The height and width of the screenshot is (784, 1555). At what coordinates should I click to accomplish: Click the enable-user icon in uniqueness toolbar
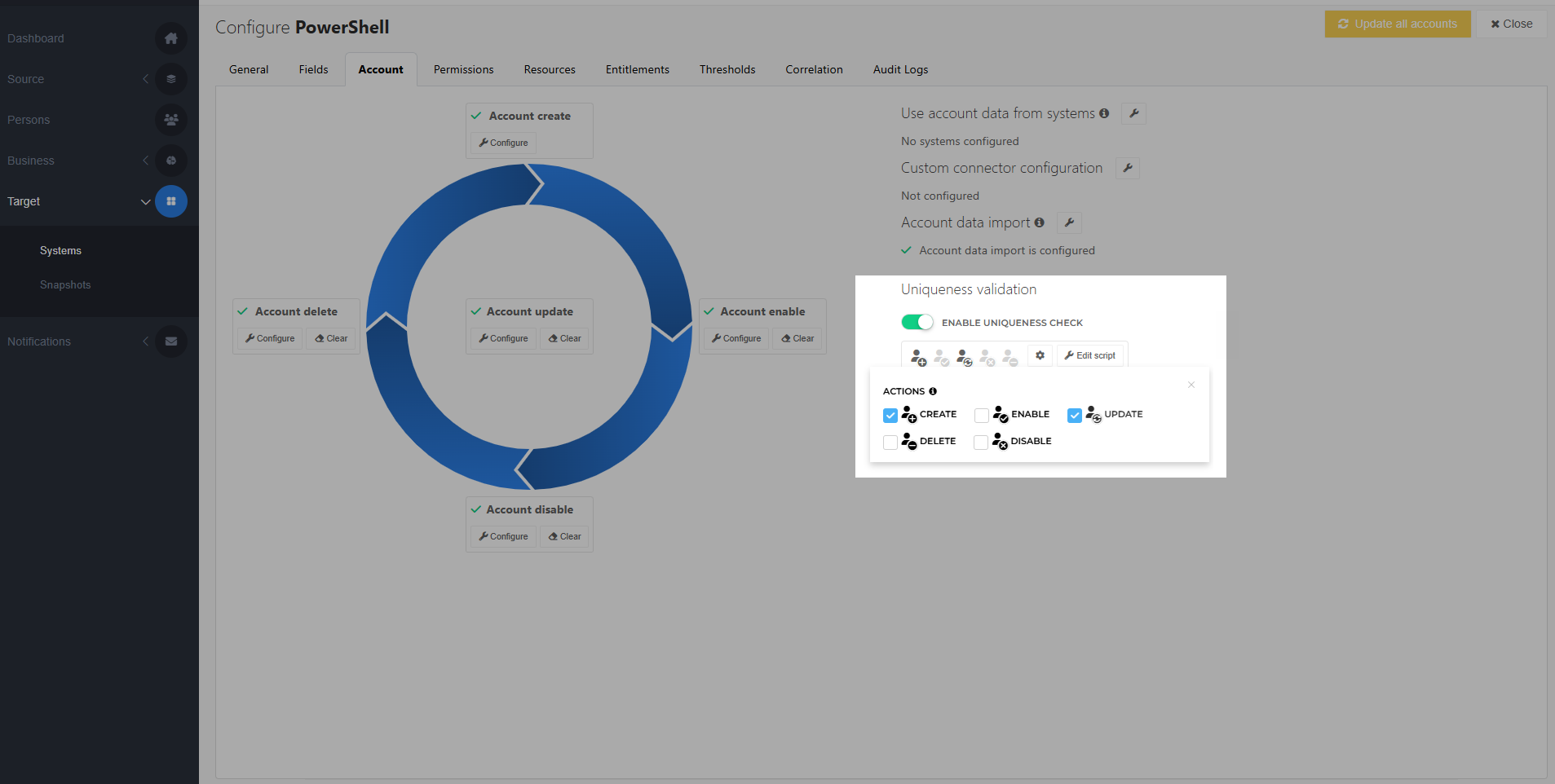pos(942,358)
